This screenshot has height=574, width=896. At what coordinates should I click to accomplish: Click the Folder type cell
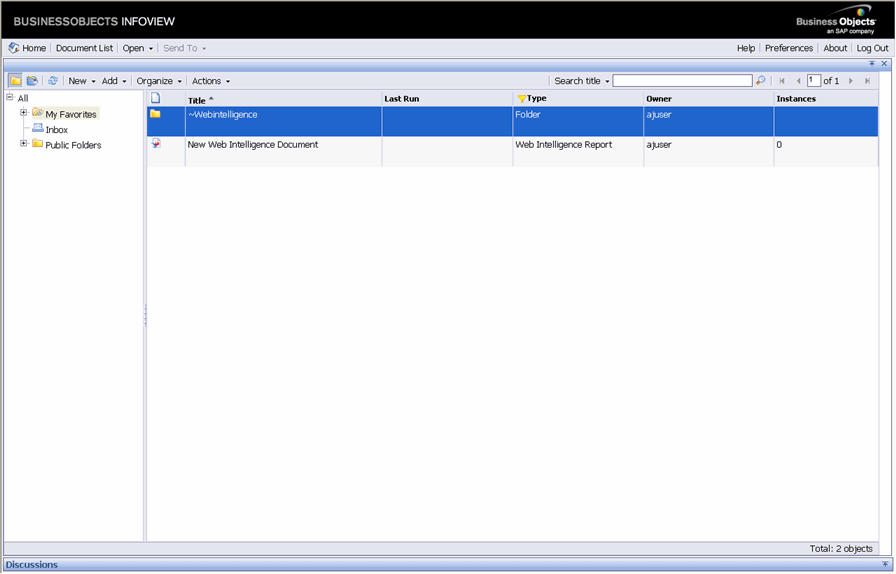click(527, 114)
